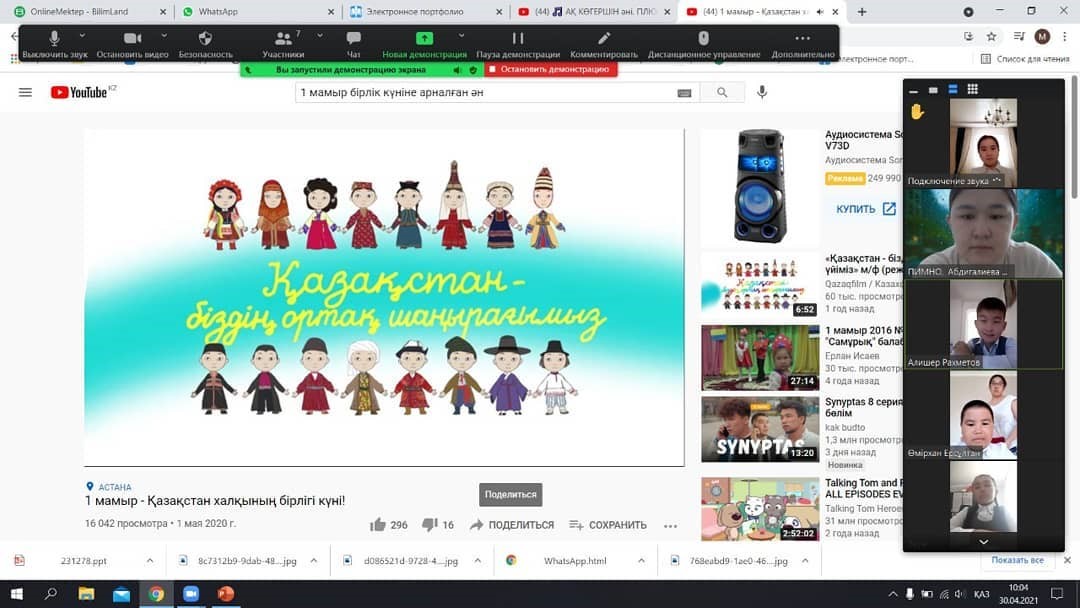Open Windows taskbar search
Image resolution: width=1080 pixels, height=608 pixels.
(50, 594)
